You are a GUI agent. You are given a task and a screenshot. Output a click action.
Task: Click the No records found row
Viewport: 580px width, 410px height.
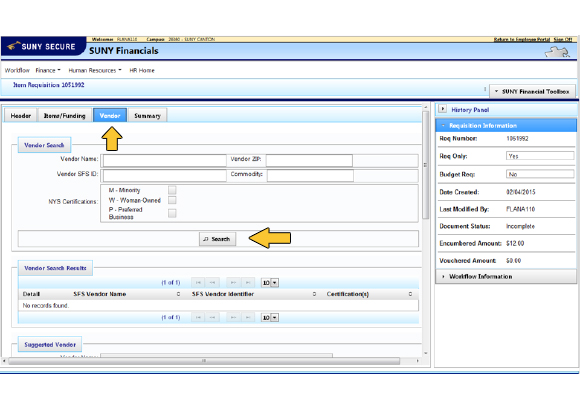[x=218, y=305]
